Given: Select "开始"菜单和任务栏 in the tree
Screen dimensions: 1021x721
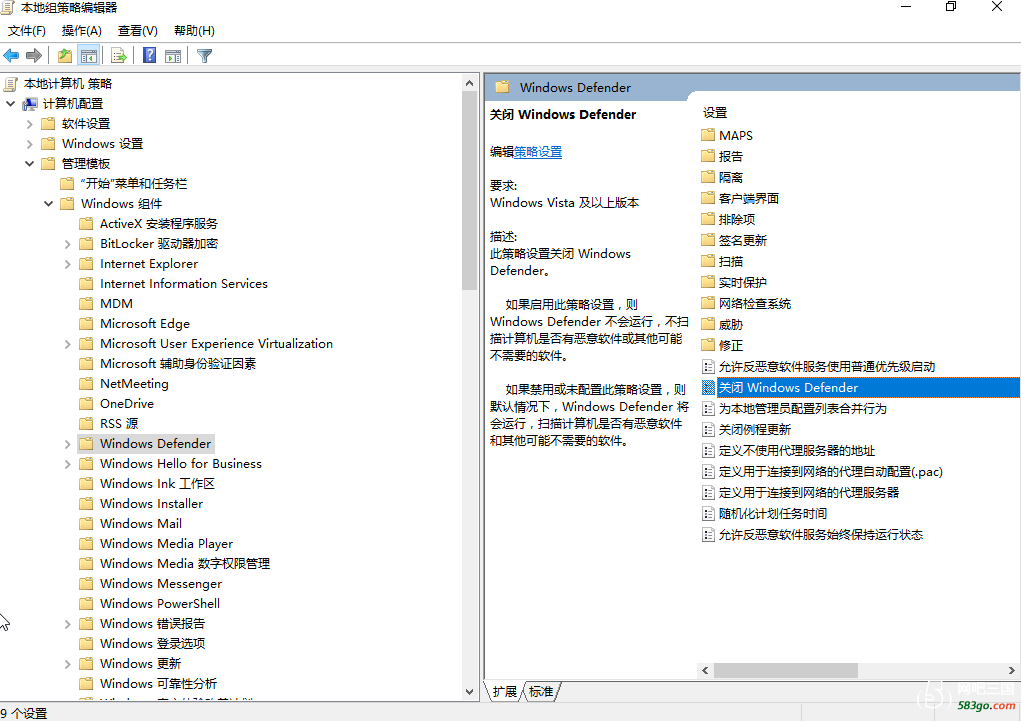Looking at the screenshot, I should (133, 184).
